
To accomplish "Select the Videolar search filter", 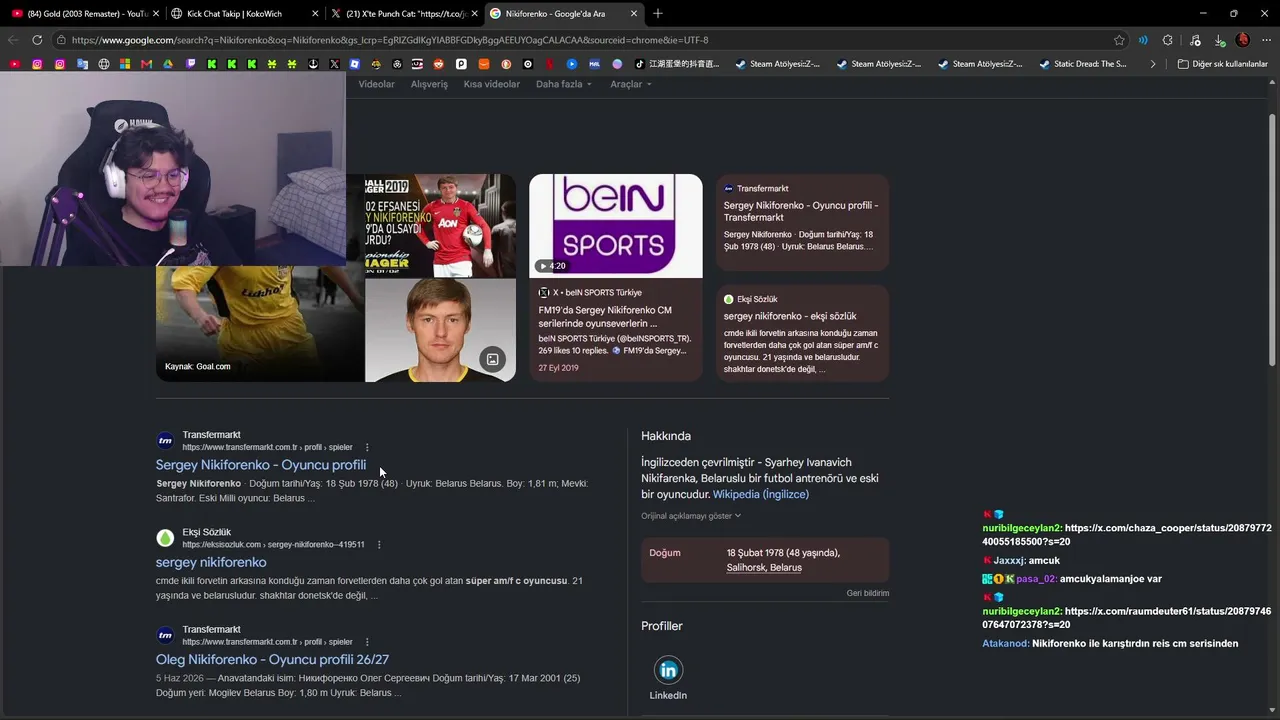I will point(377,84).
